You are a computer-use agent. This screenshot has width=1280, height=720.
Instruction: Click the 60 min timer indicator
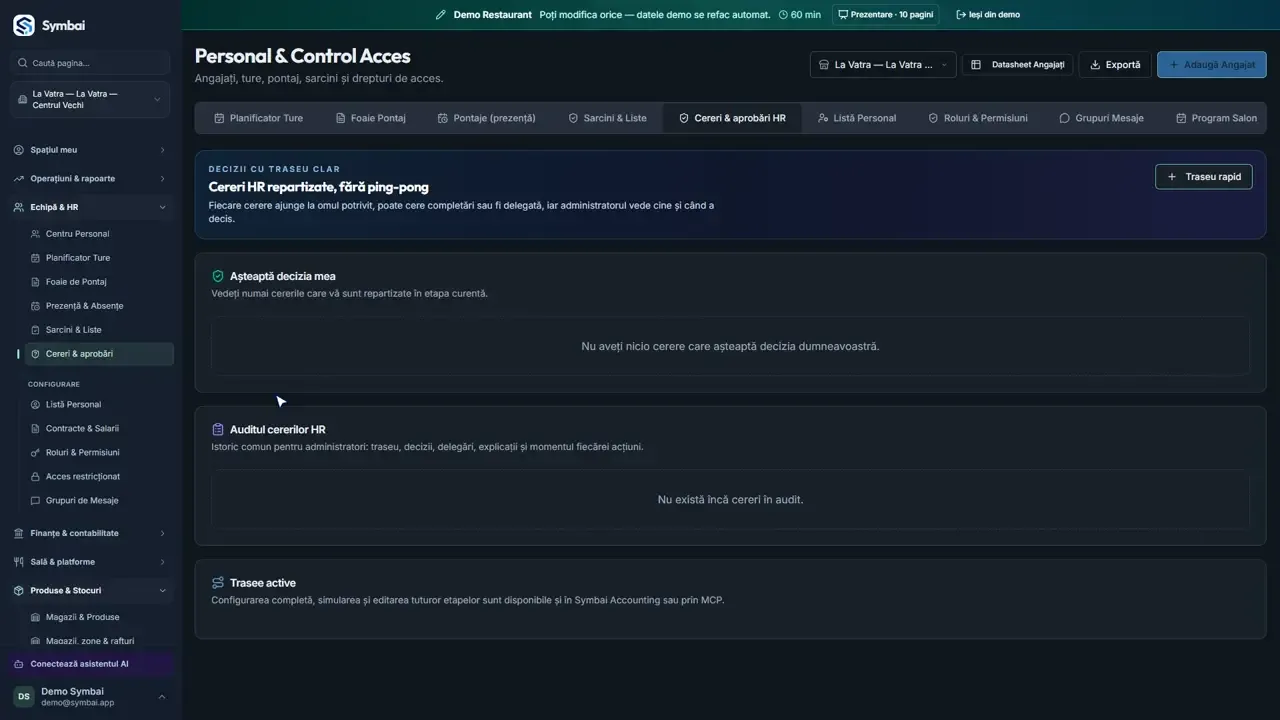click(x=799, y=15)
